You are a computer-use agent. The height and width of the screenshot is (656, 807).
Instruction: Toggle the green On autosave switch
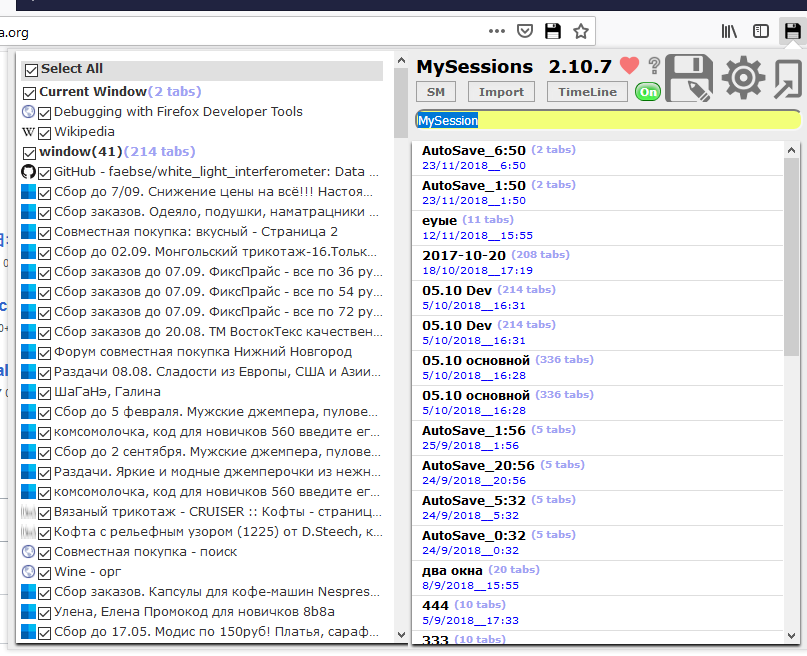[648, 92]
